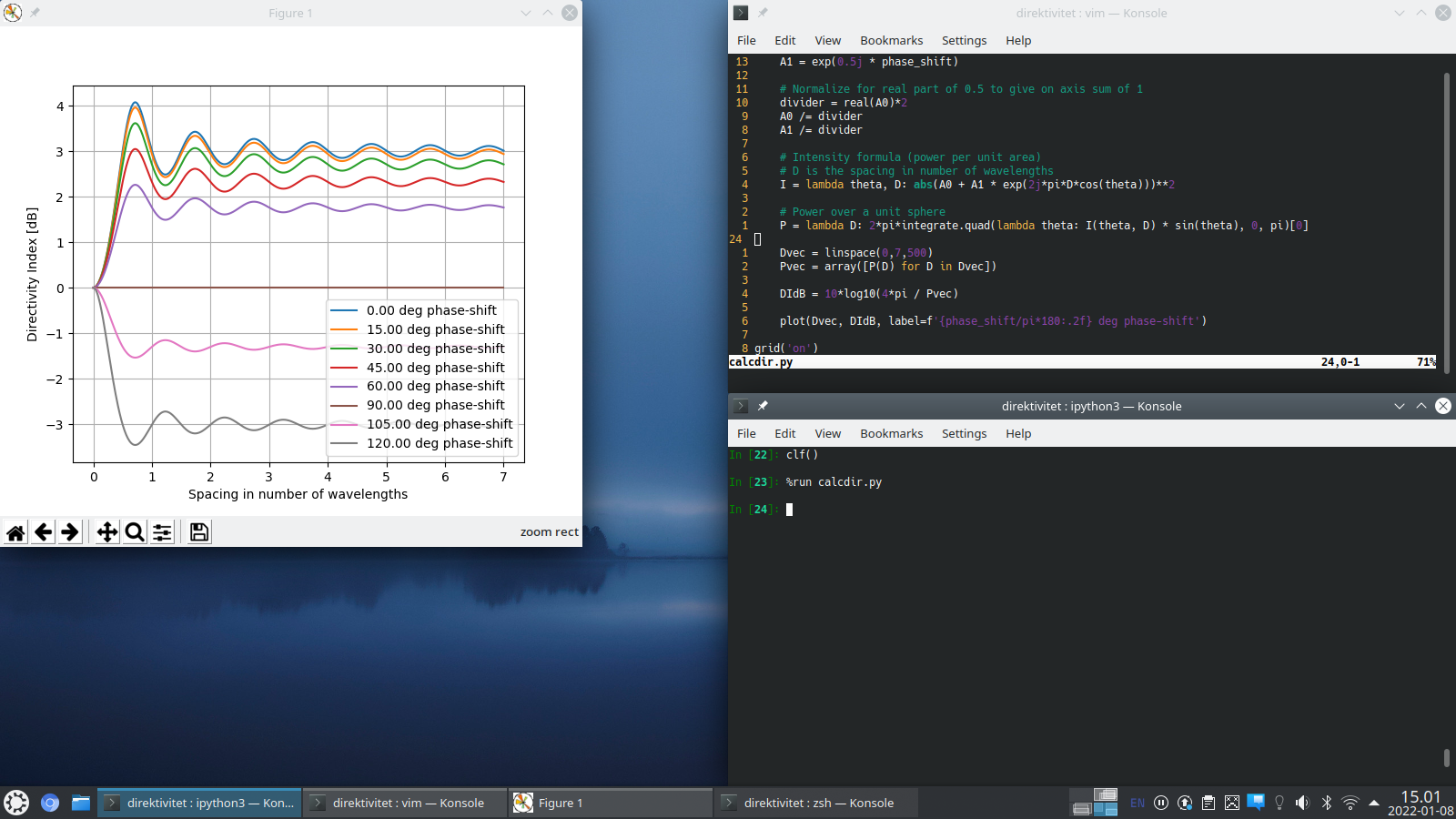Open the Configure subplots sliders tool

162,532
